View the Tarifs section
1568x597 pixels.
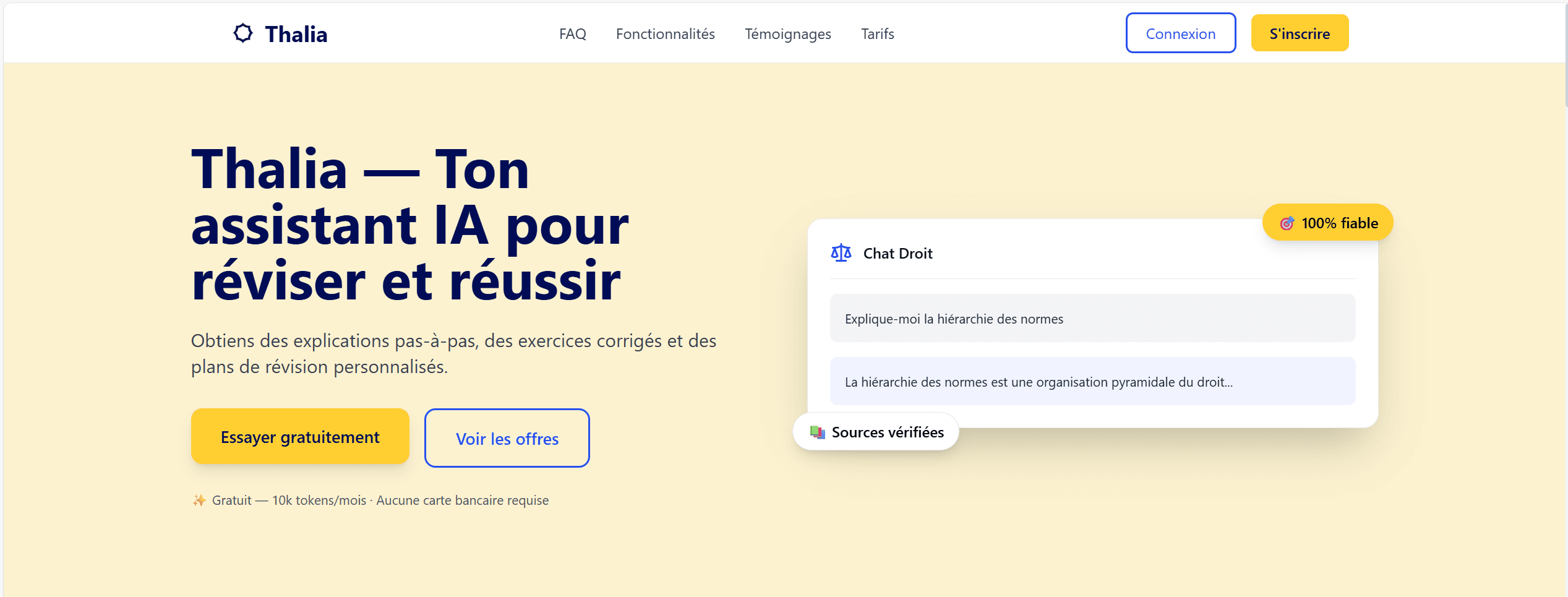877,34
